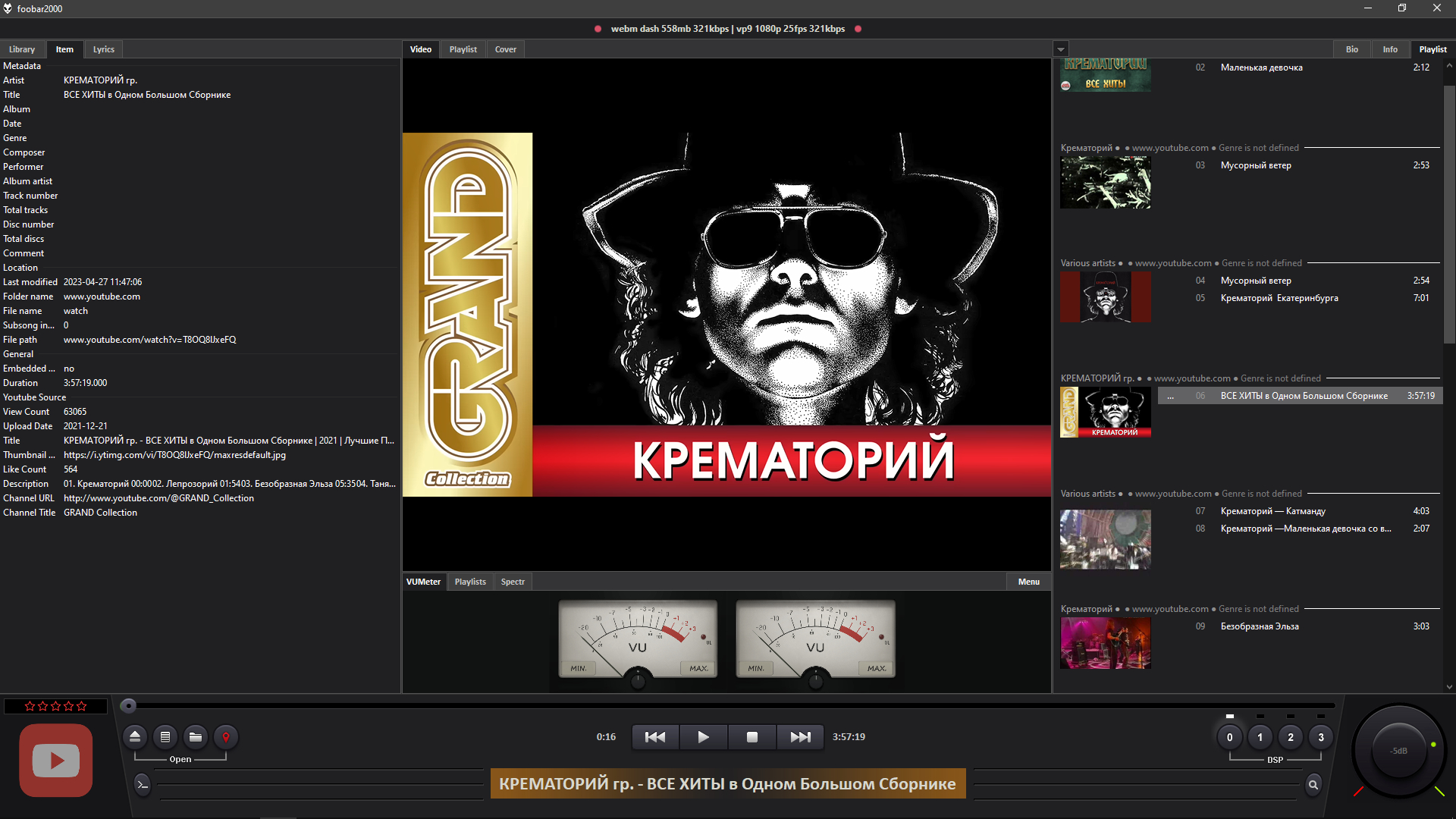Switch to the Lyrics tab

point(104,49)
